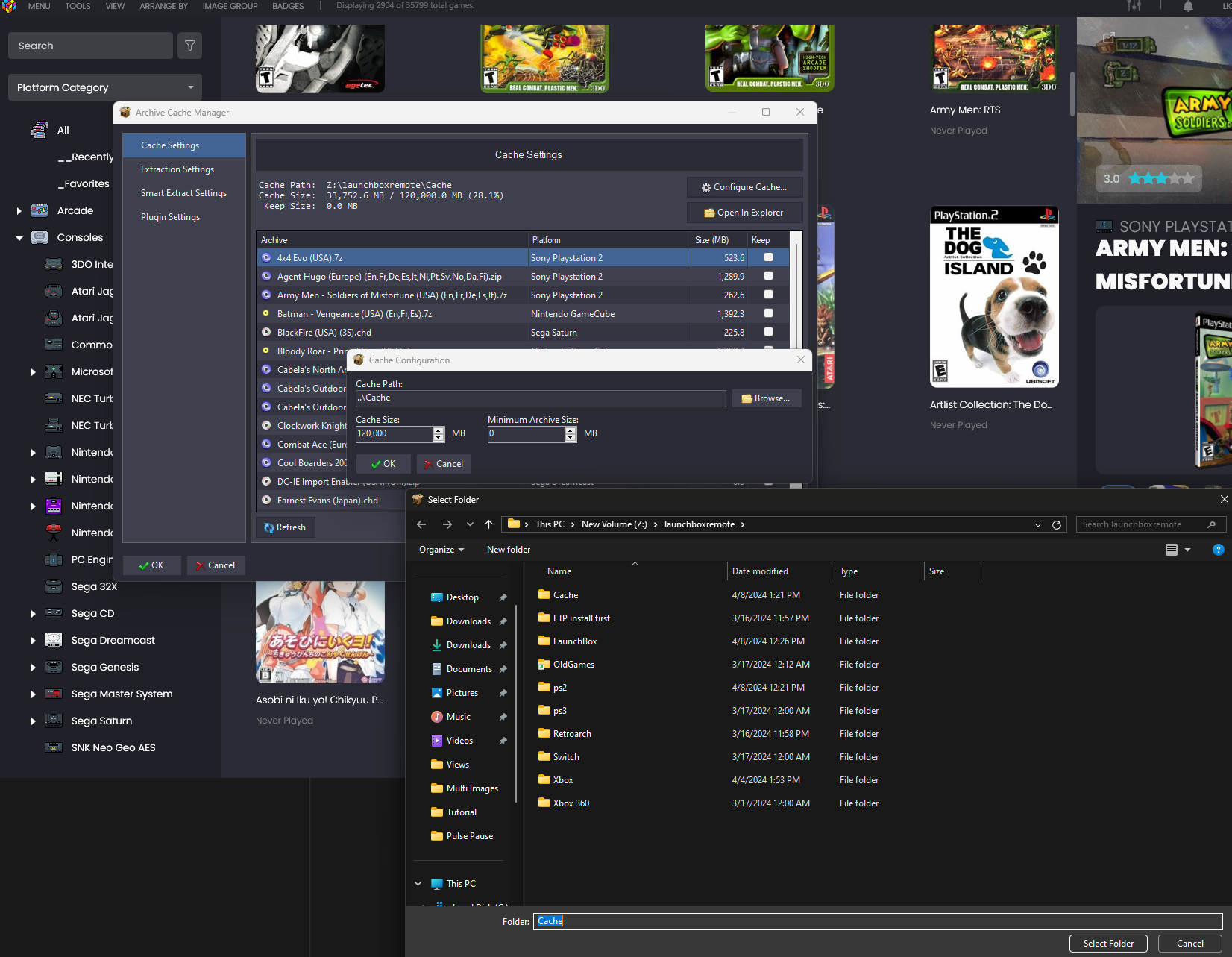Increase Cache Size with up stepper
This screenshot has width=1232, height=957.
pyautogui.click(x=439, y=430)
